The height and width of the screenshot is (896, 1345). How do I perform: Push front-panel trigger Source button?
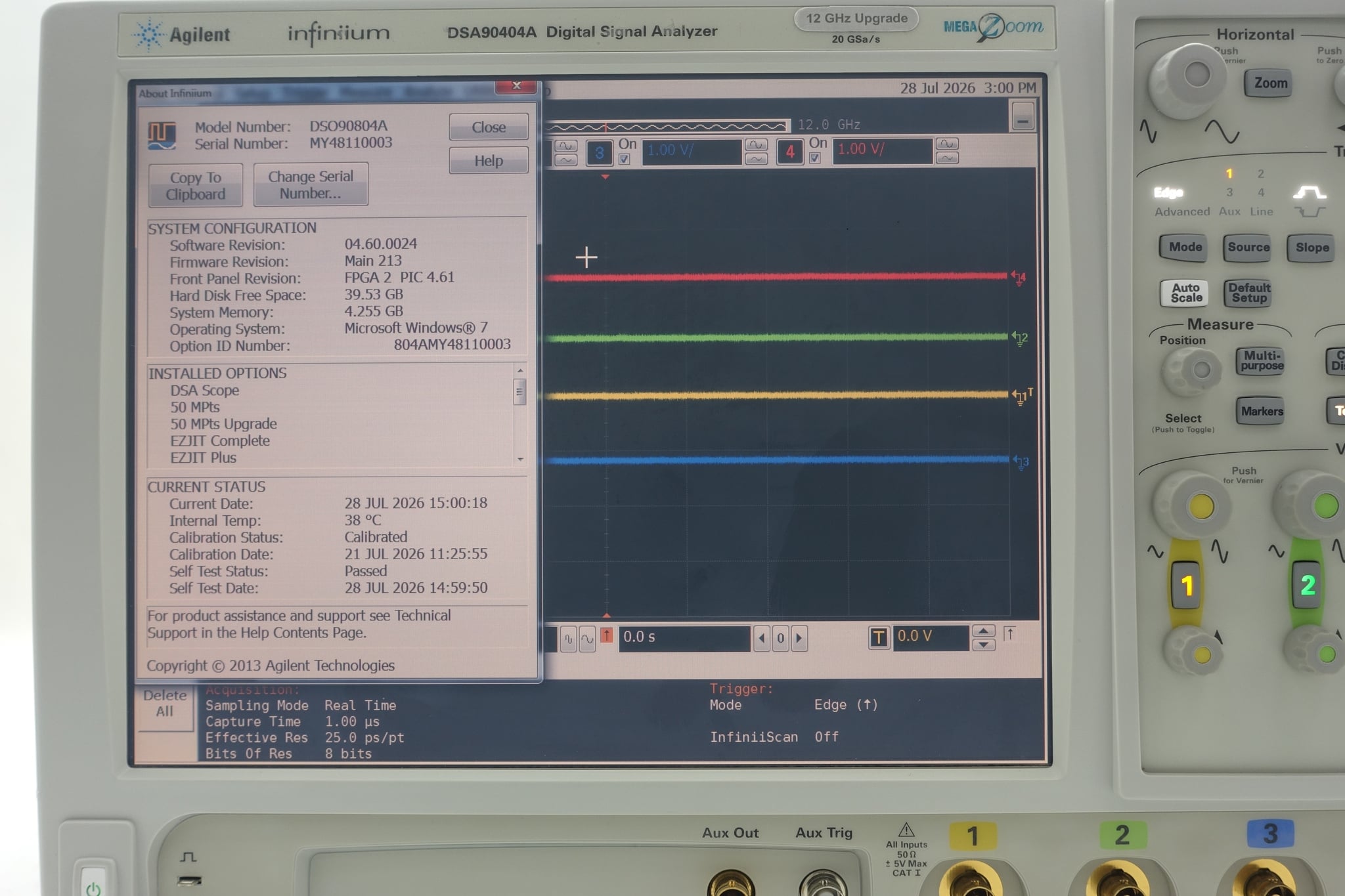(x=1248, y=248)
